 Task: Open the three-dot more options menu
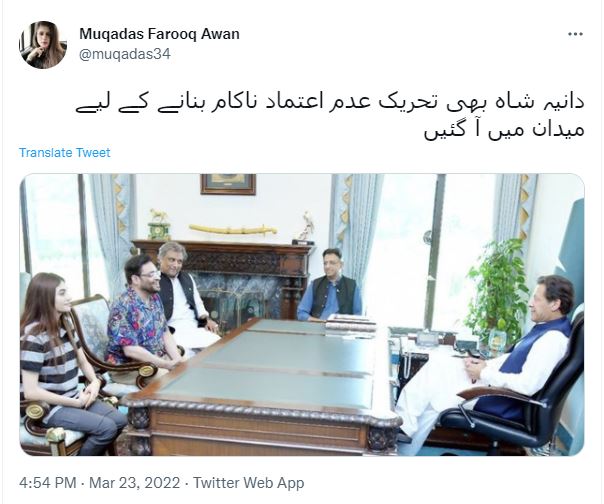[x=575, y=34]
